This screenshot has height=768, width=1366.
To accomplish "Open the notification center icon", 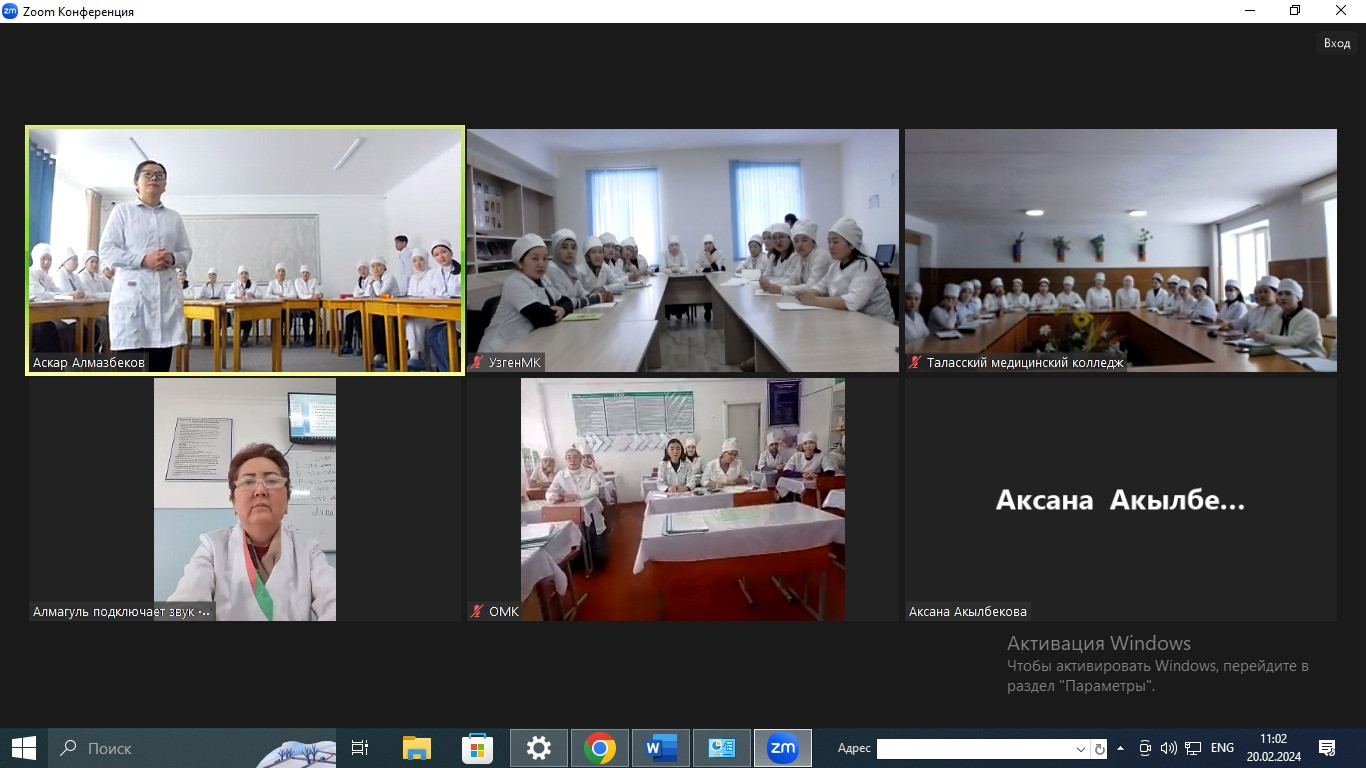I will 1327,748.
